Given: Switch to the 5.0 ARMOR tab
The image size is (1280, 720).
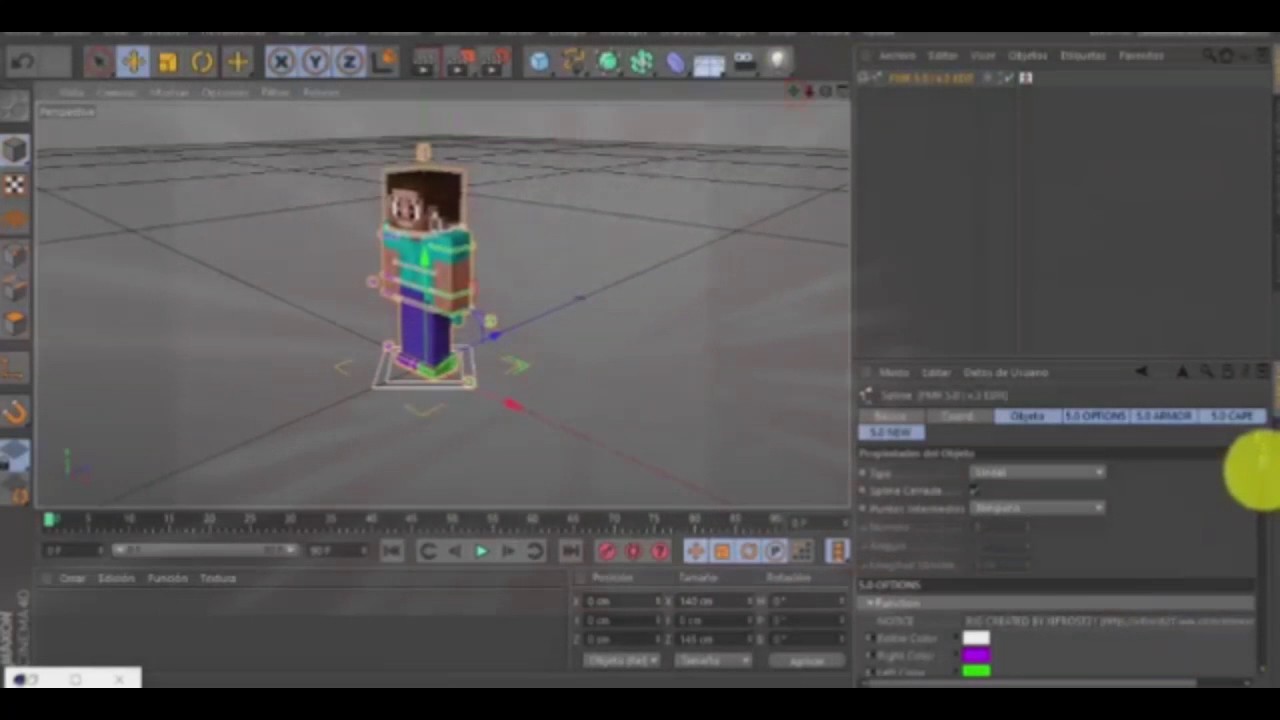Looking at the screenshot, I should click(x=1163, y=416).
